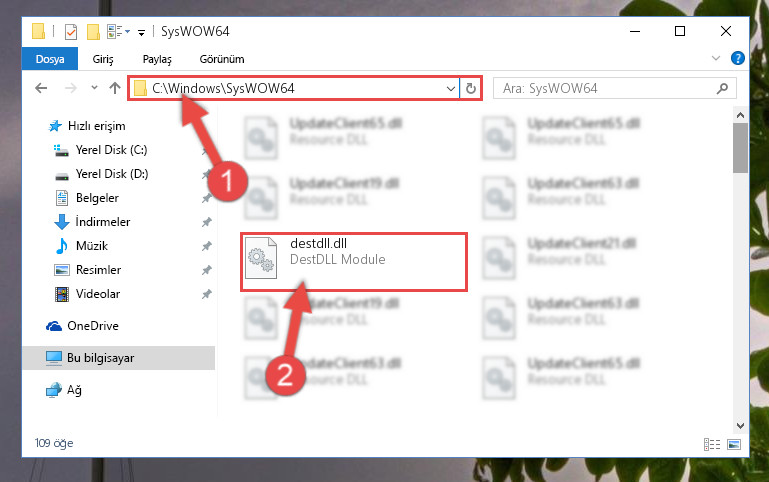Click the new folder quick-access icon
The image size is (769, 482).
click(x=93, y=32)
